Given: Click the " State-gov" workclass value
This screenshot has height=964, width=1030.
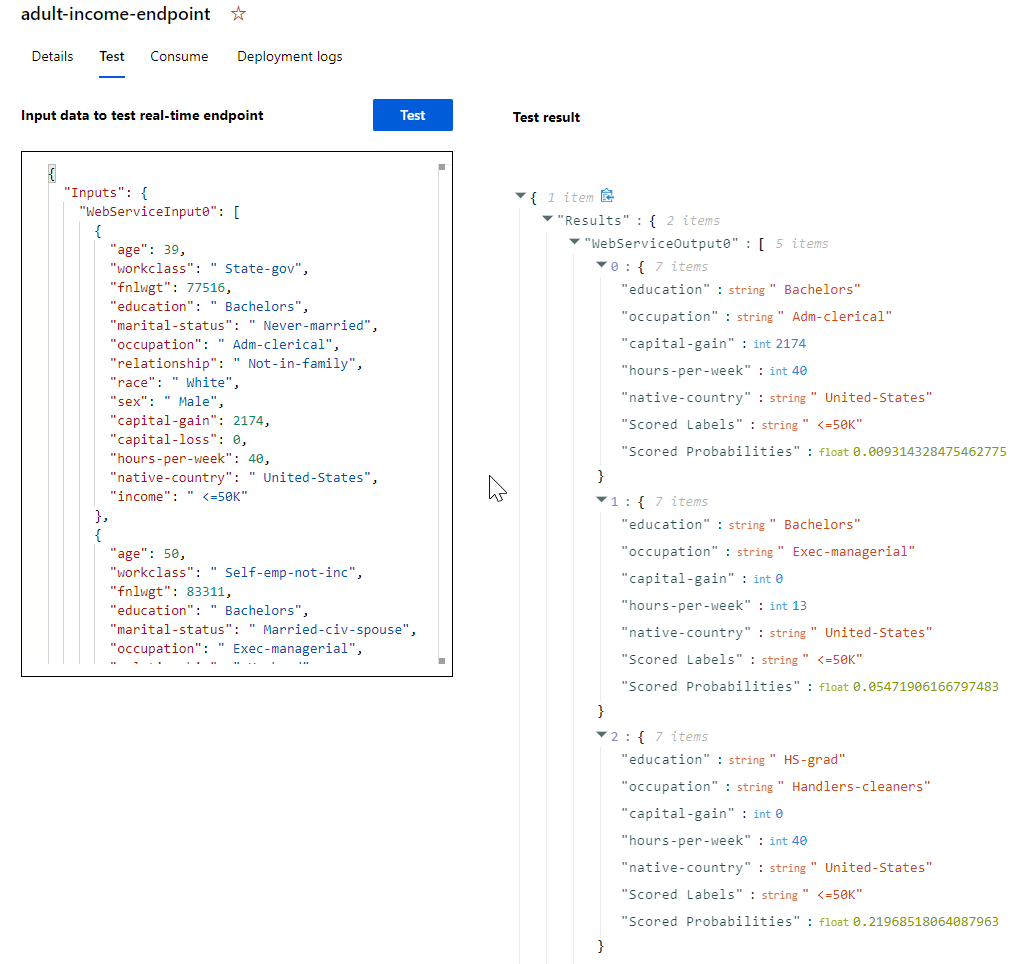Looking at the screenshot, I should 256,269.
